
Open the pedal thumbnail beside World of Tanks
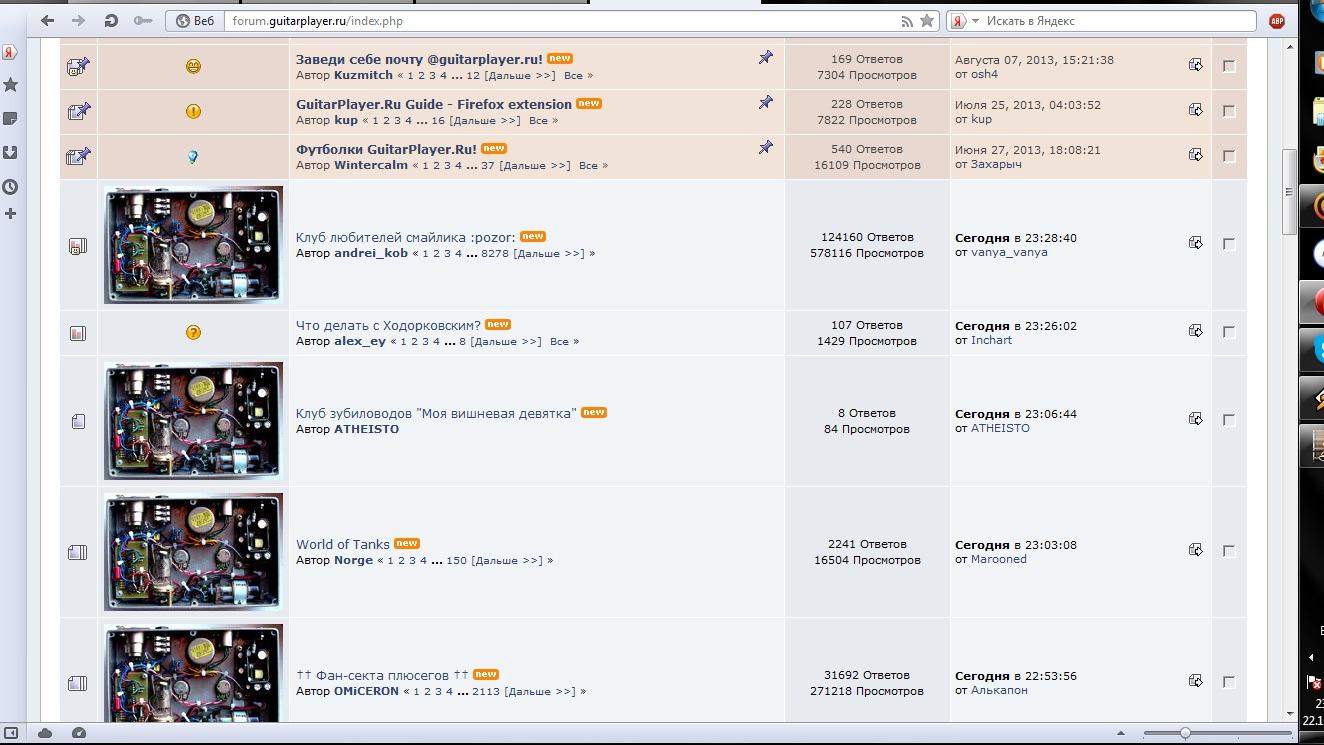[193, 552]
